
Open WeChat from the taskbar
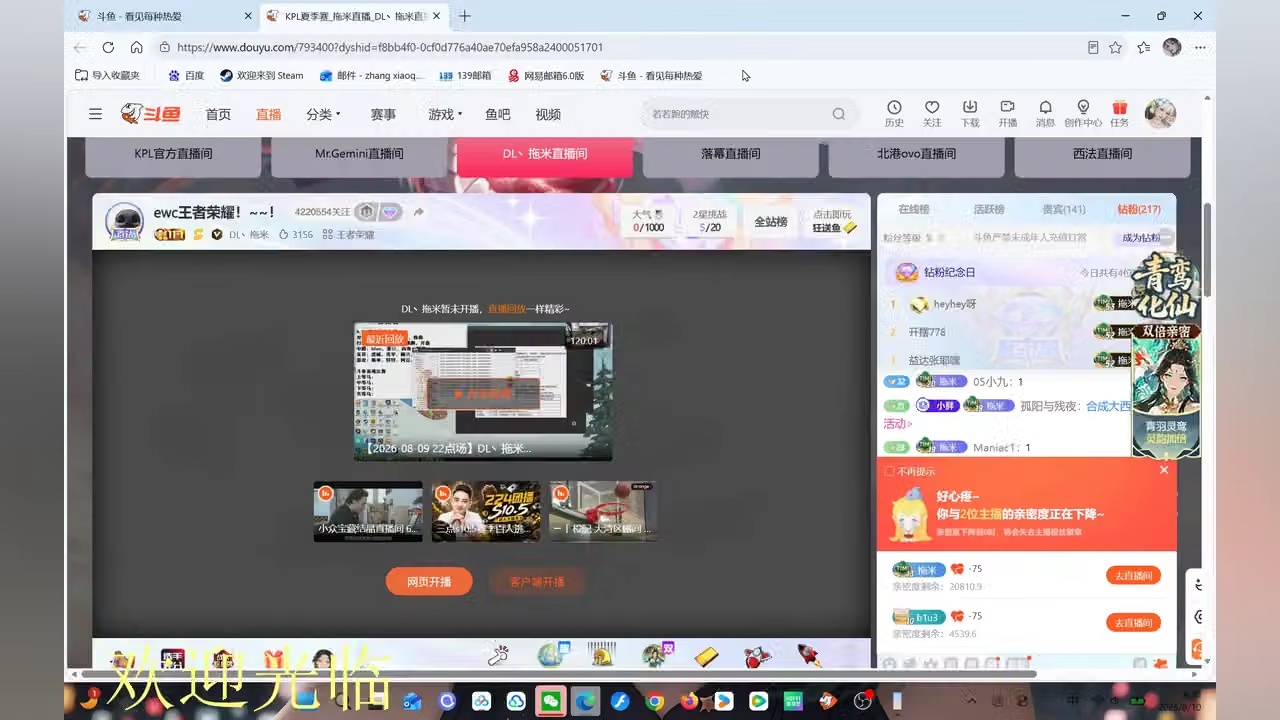[x=550, y=701]
